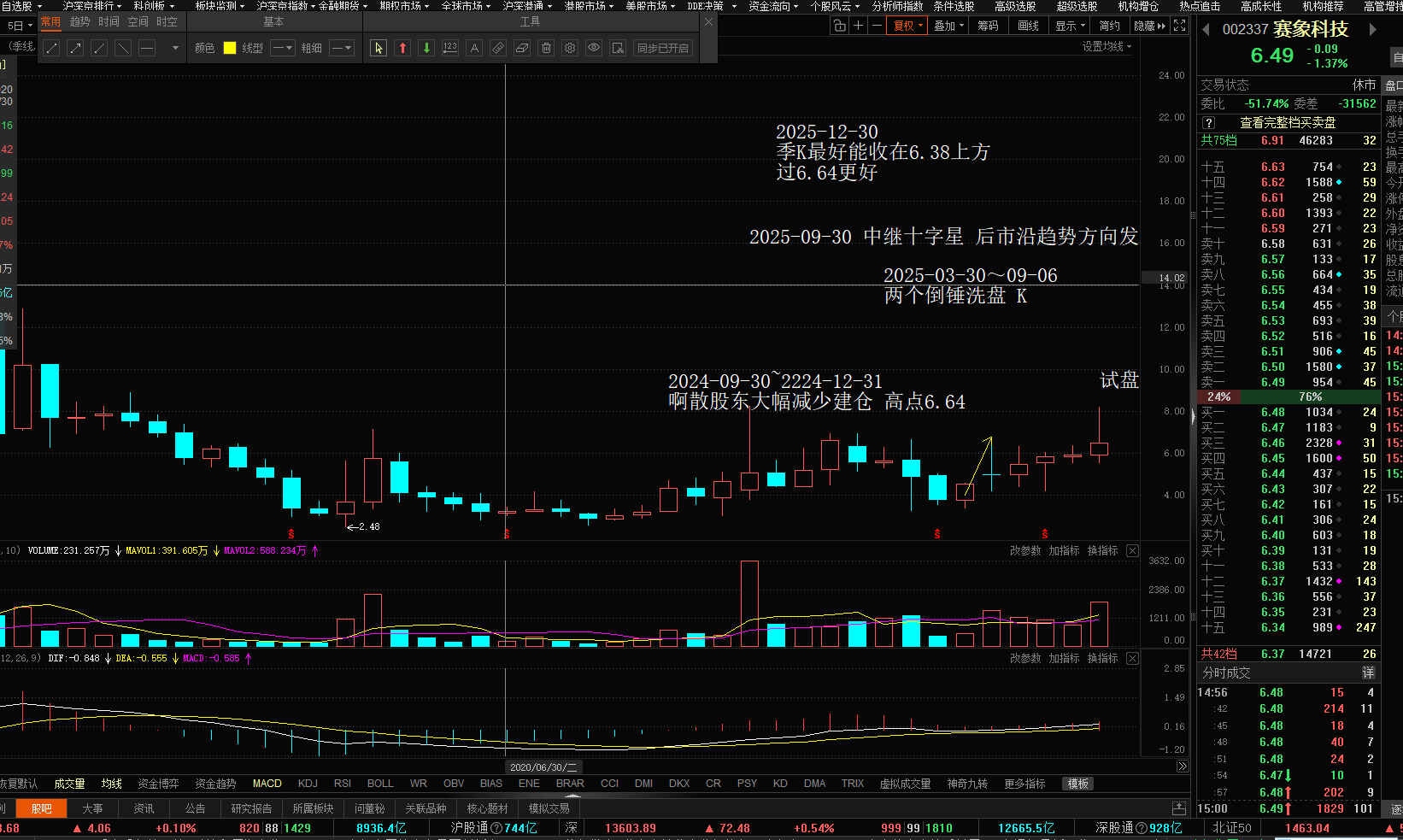Screen dimensions: 1403x840
Task: Open drawing tool settings gear
Action: point(570,48)
